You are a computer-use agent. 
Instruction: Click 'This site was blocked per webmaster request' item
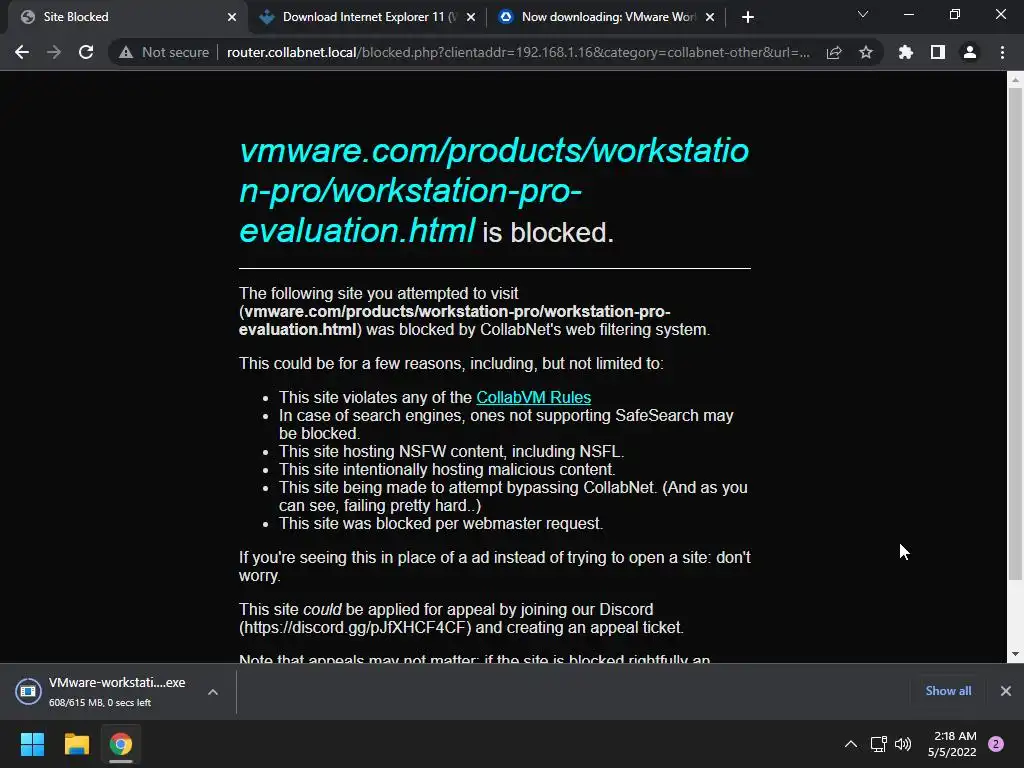441,523
